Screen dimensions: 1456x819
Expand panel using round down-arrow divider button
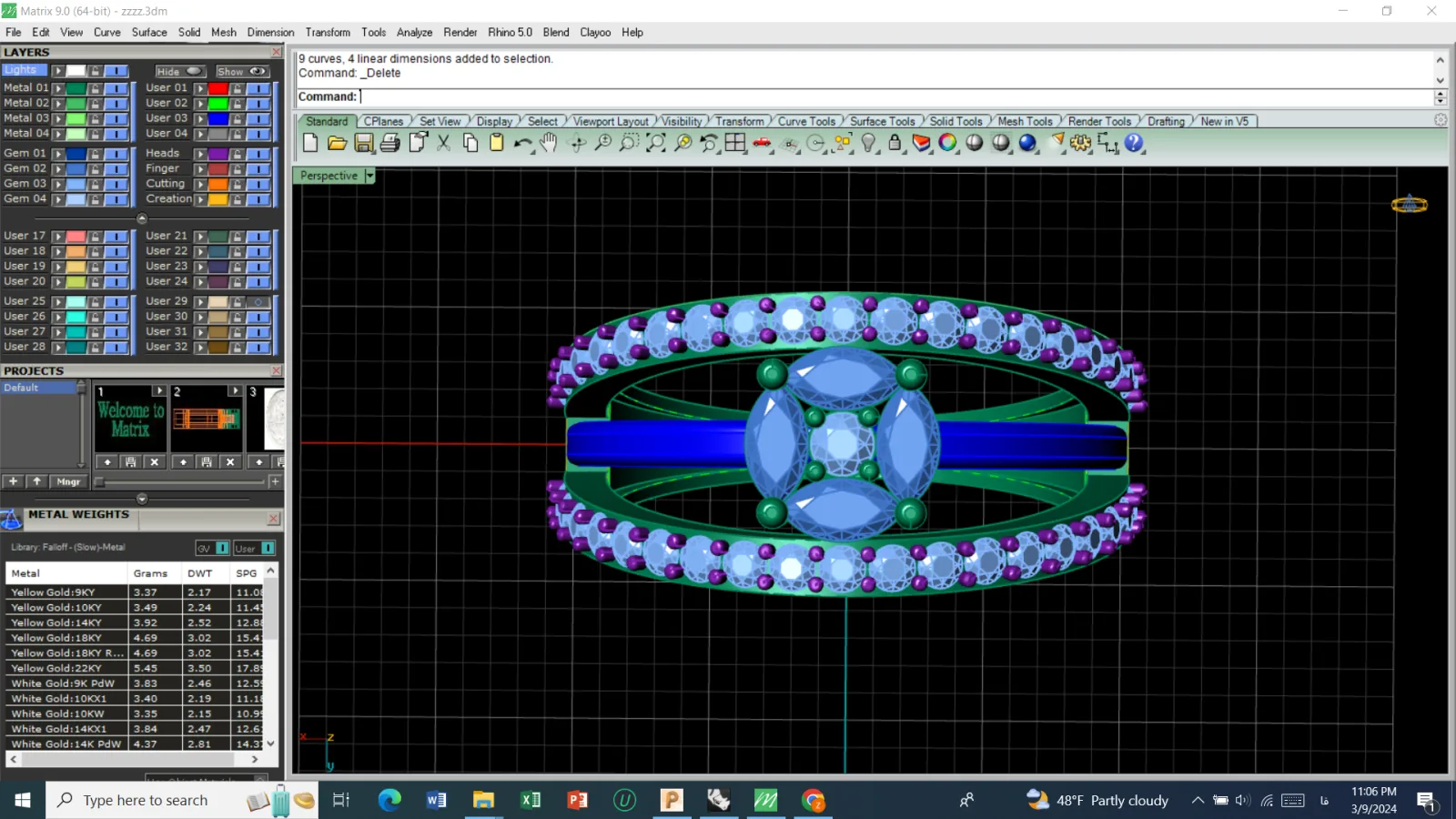pos(141,499)
